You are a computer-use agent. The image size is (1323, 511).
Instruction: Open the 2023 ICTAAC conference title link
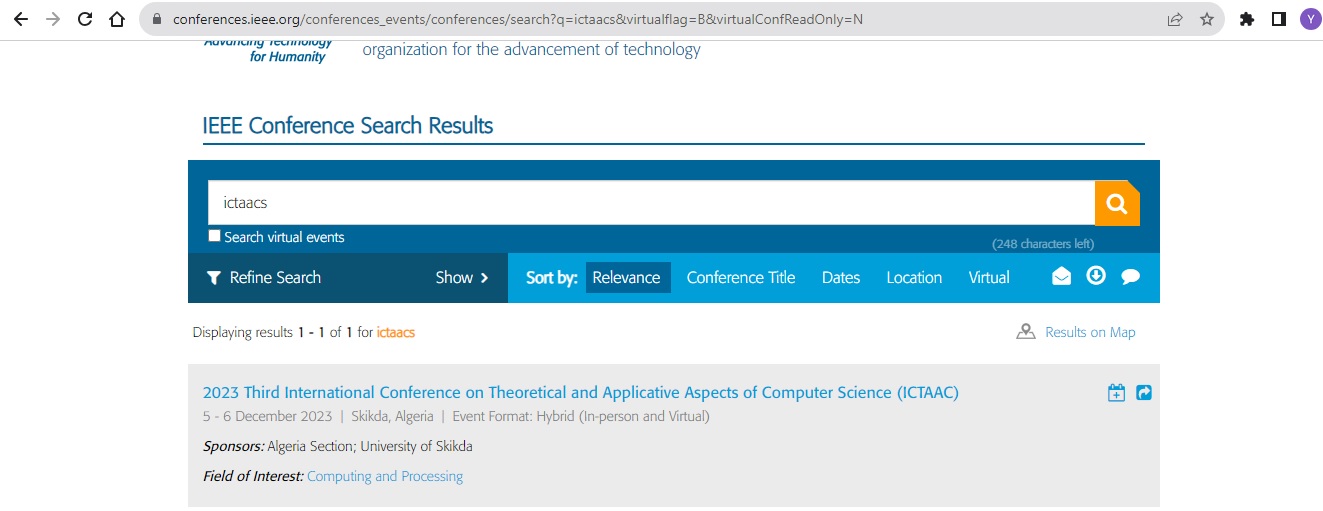point(580,392)
